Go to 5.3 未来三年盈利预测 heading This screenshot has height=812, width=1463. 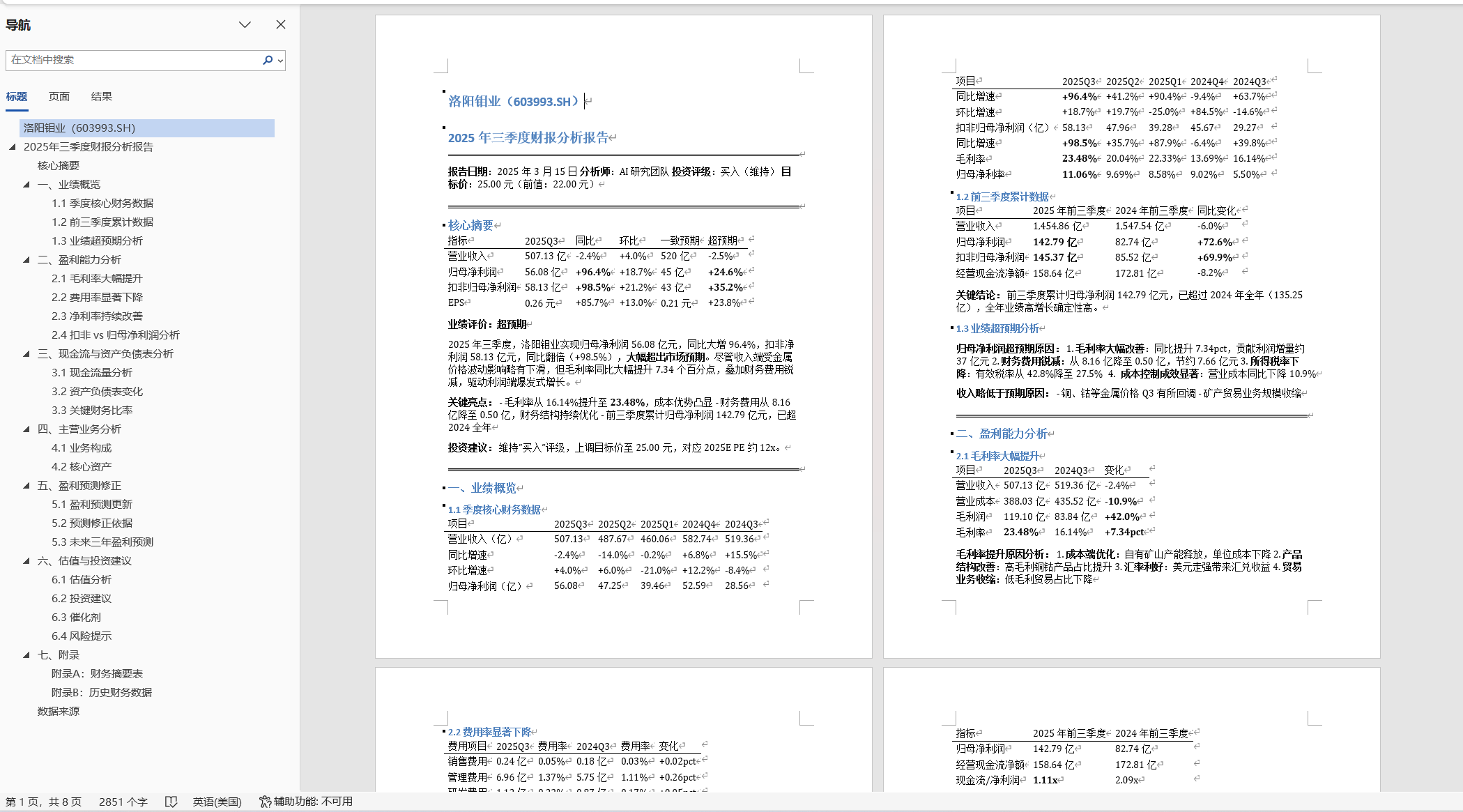click(102, 542)
